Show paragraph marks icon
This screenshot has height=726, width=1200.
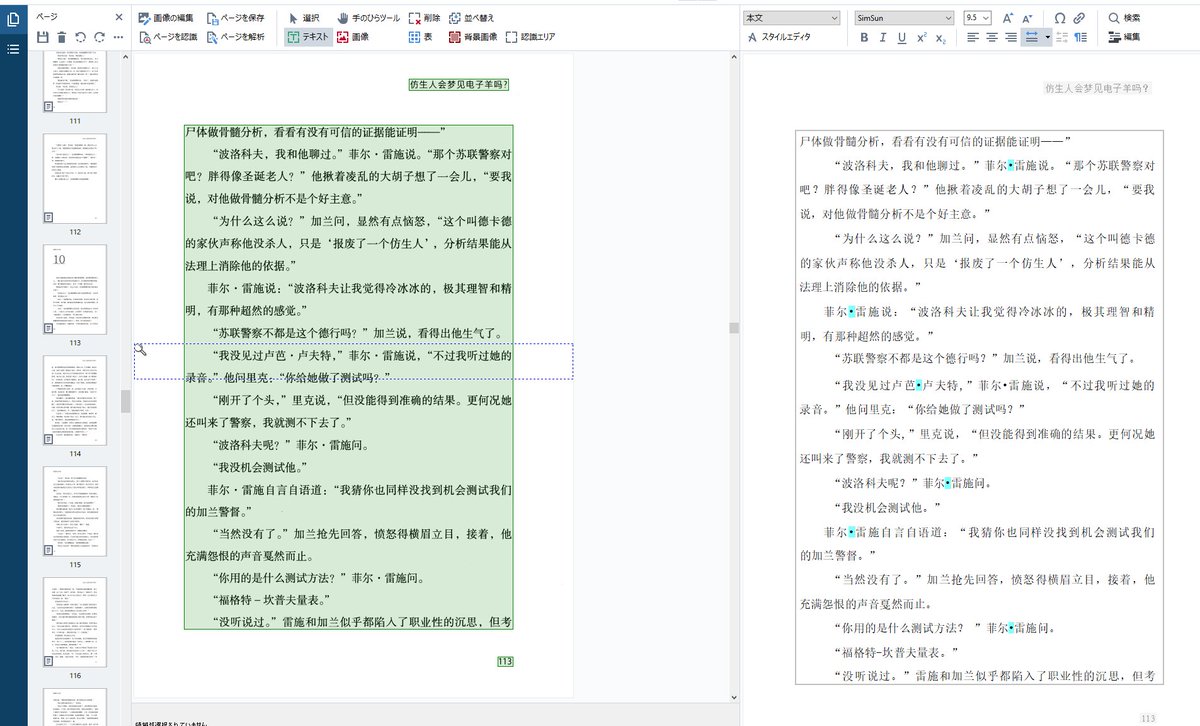pyautogui.click(x=1081, y=38)
